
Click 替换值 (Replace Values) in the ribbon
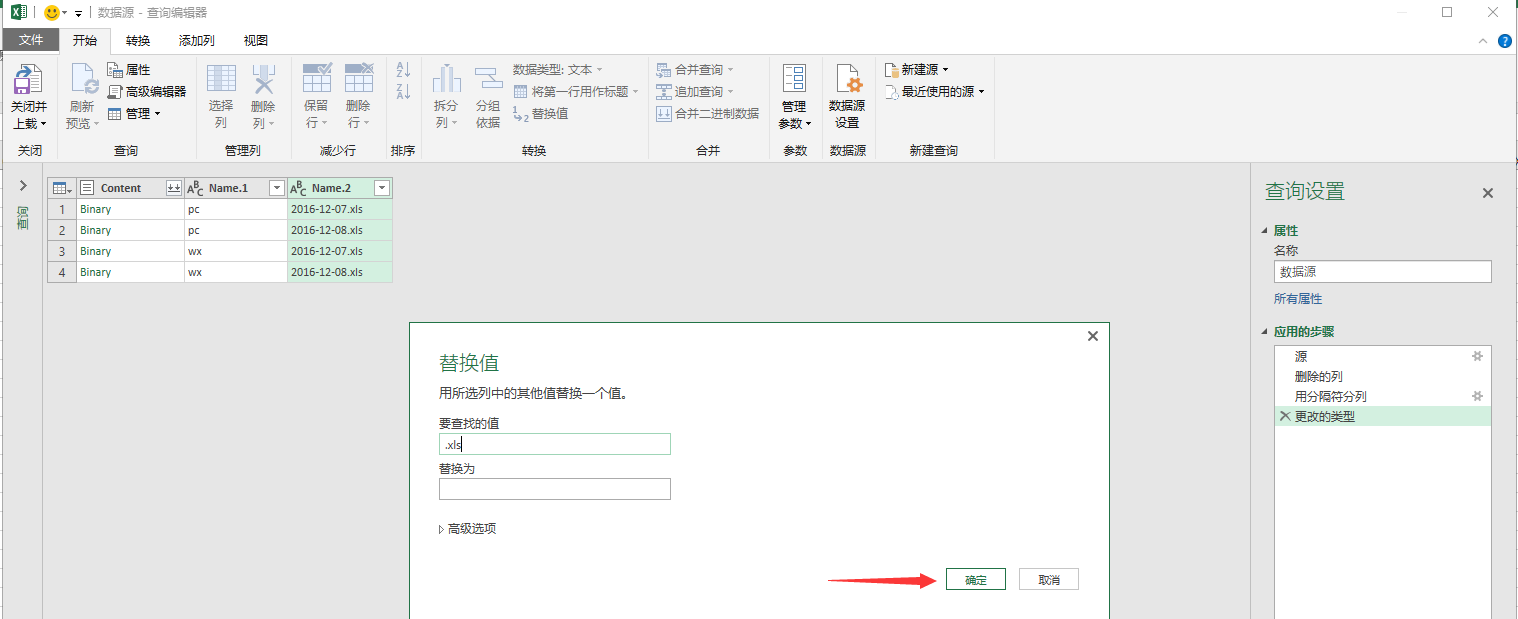click(x=540, y=113)
